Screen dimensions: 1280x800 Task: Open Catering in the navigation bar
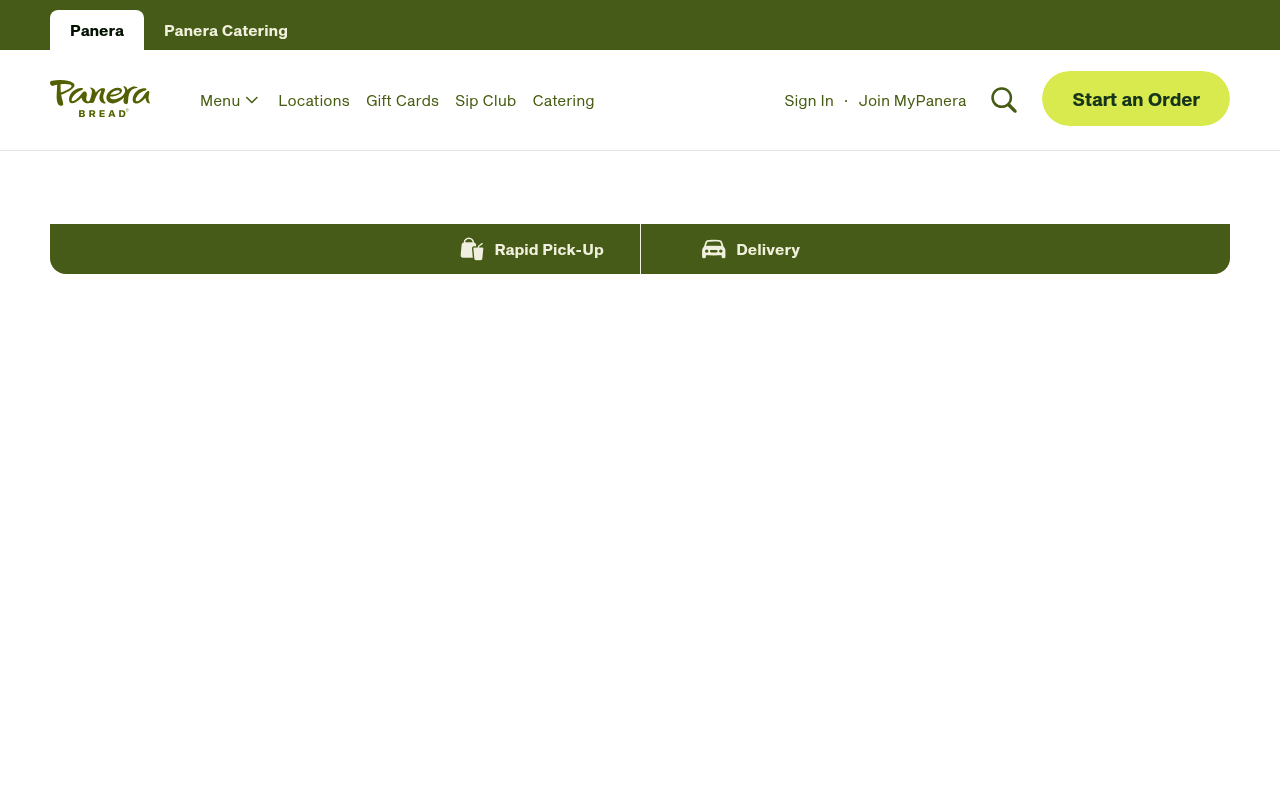coord(563,100)
